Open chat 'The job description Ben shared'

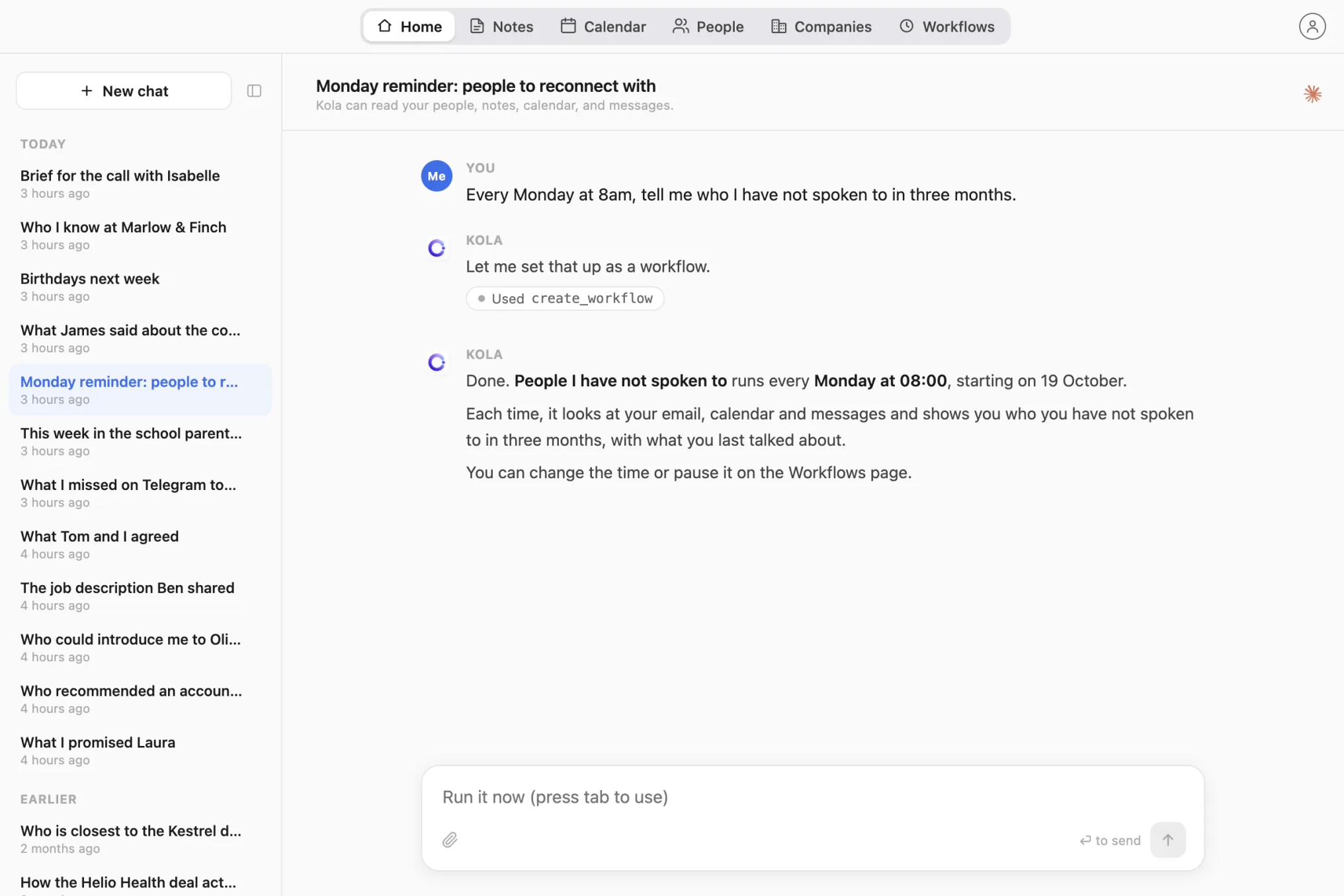point(140,596)
